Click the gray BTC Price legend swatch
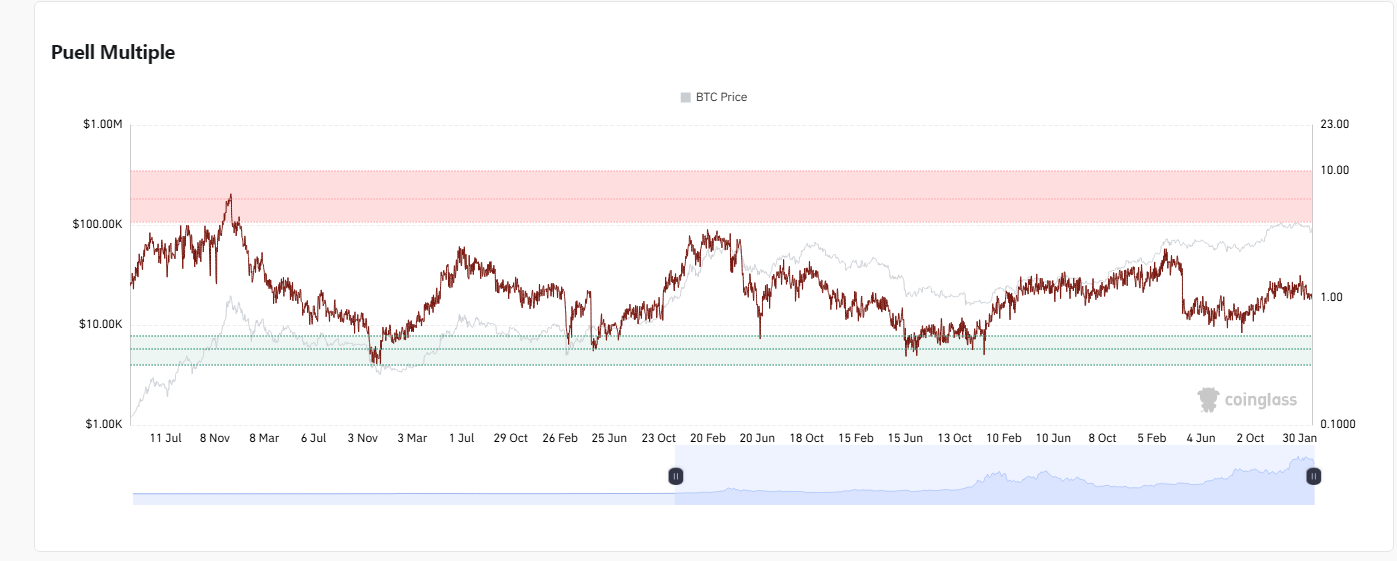 click(685, 97)
